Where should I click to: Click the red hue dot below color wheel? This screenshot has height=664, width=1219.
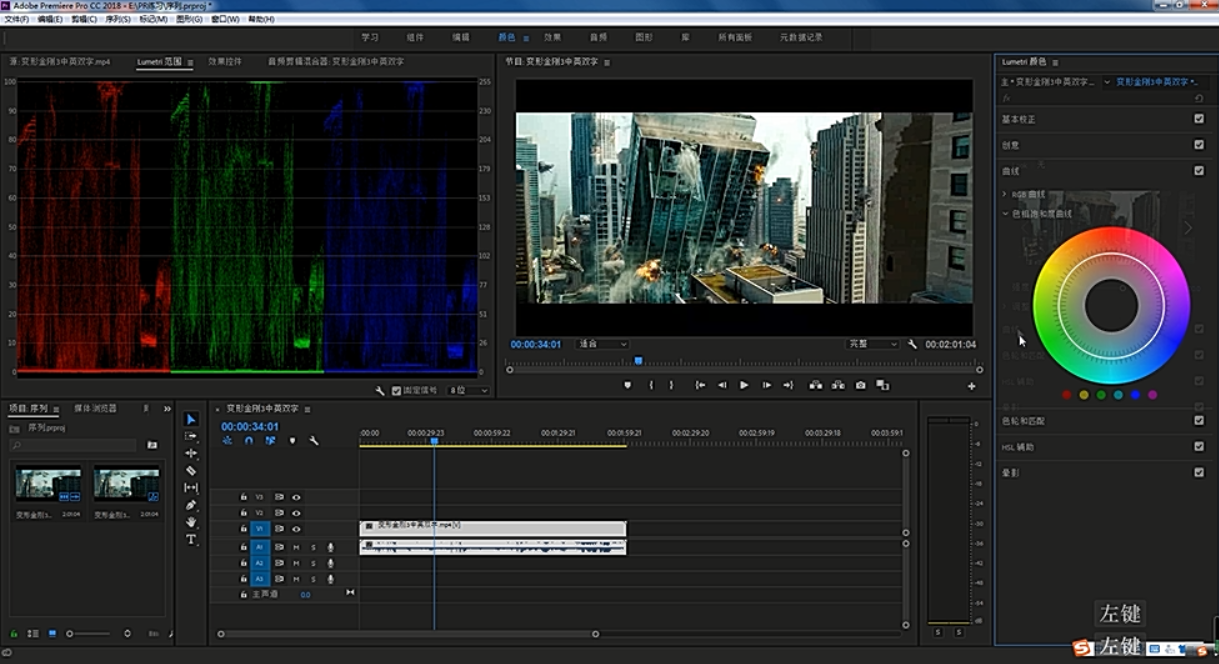point(1067,395)
